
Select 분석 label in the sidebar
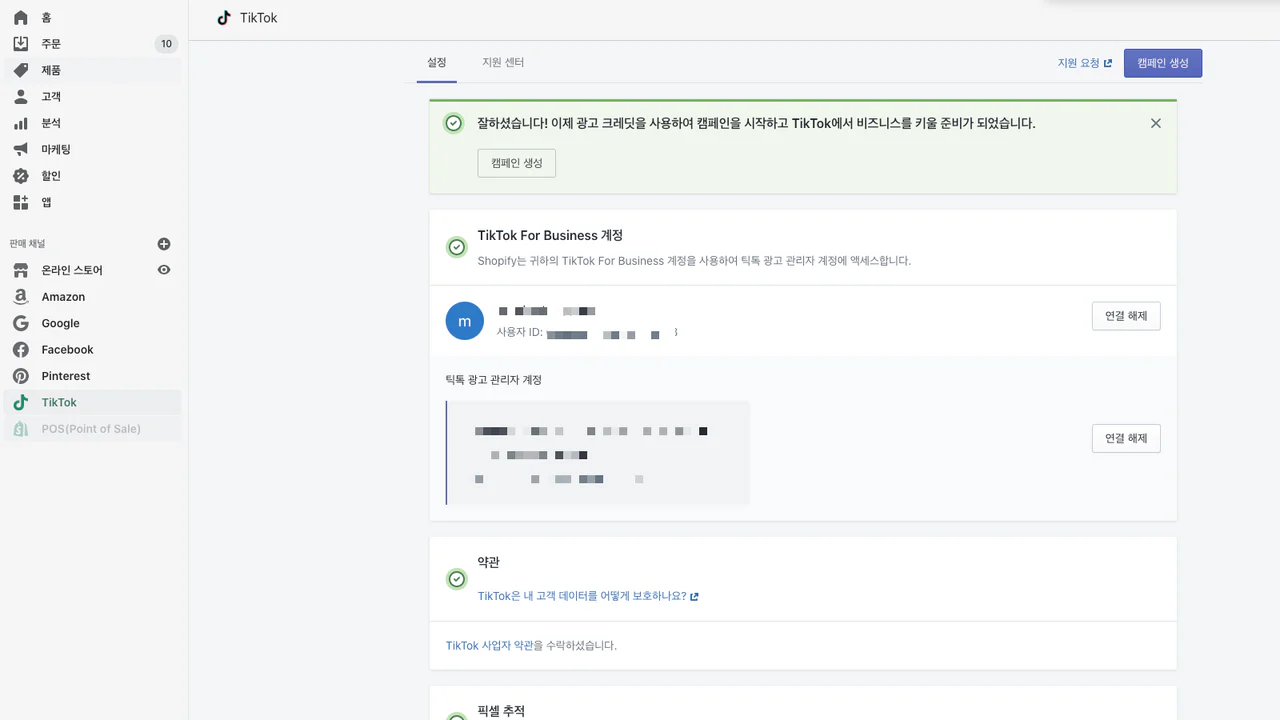[x=51, y=123]
